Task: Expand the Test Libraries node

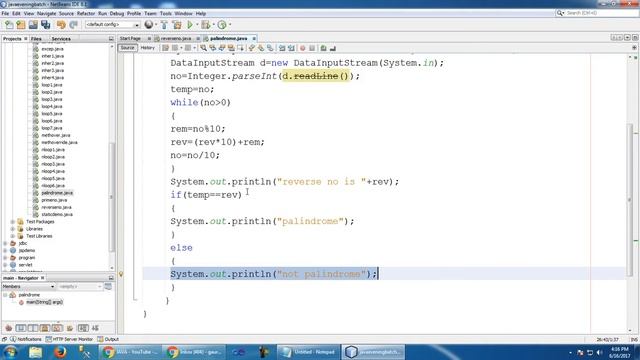Action: tap(13, 236)
